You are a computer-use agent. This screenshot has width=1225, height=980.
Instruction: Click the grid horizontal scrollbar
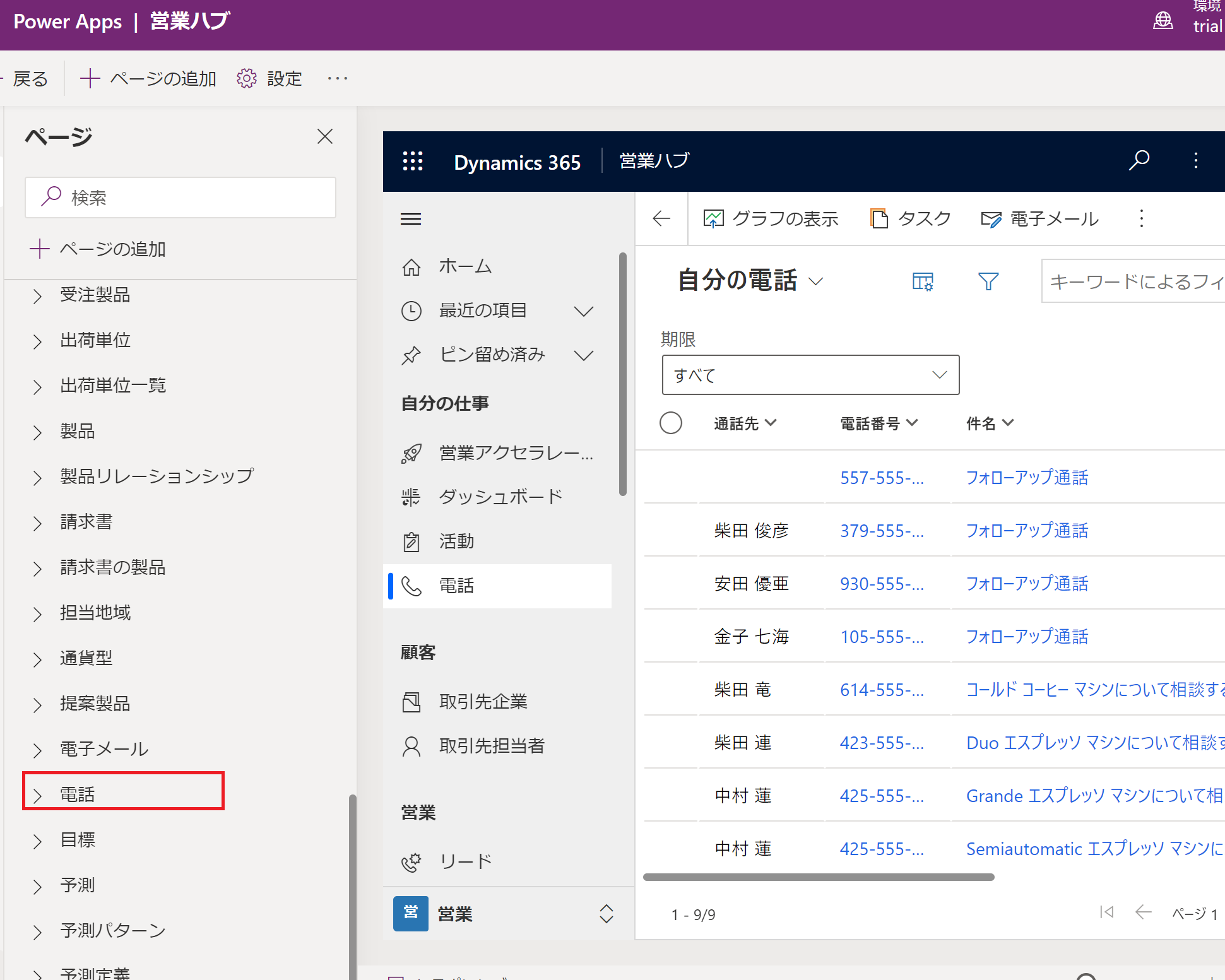point(819,877)
